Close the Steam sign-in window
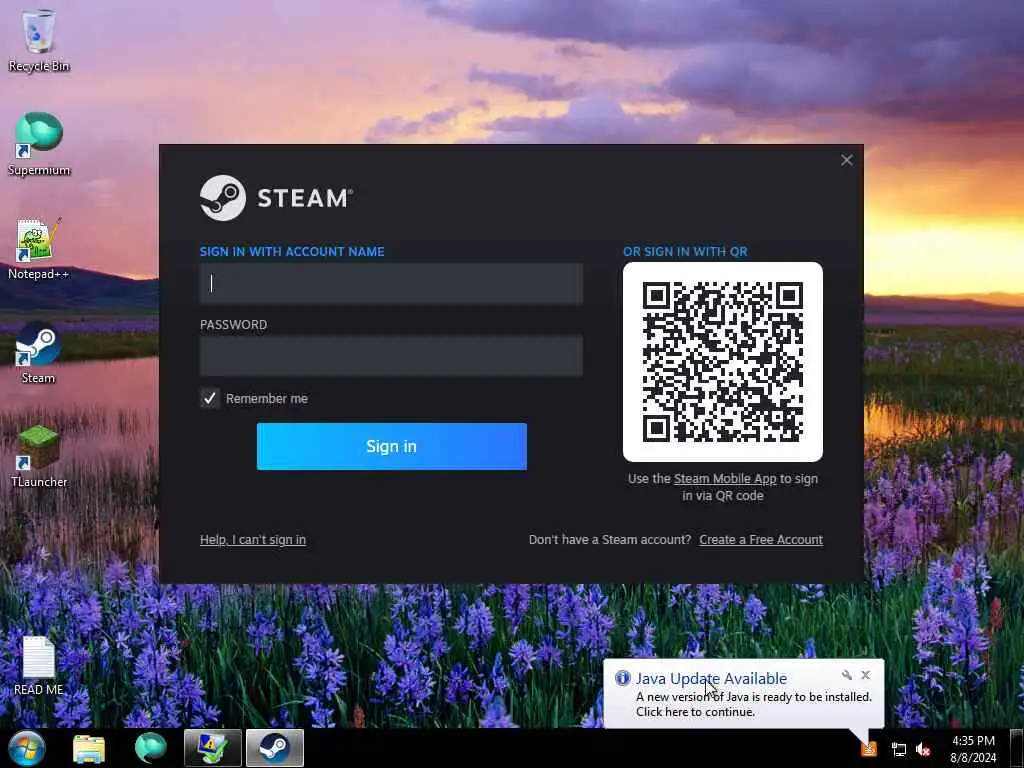 point(847,160)
